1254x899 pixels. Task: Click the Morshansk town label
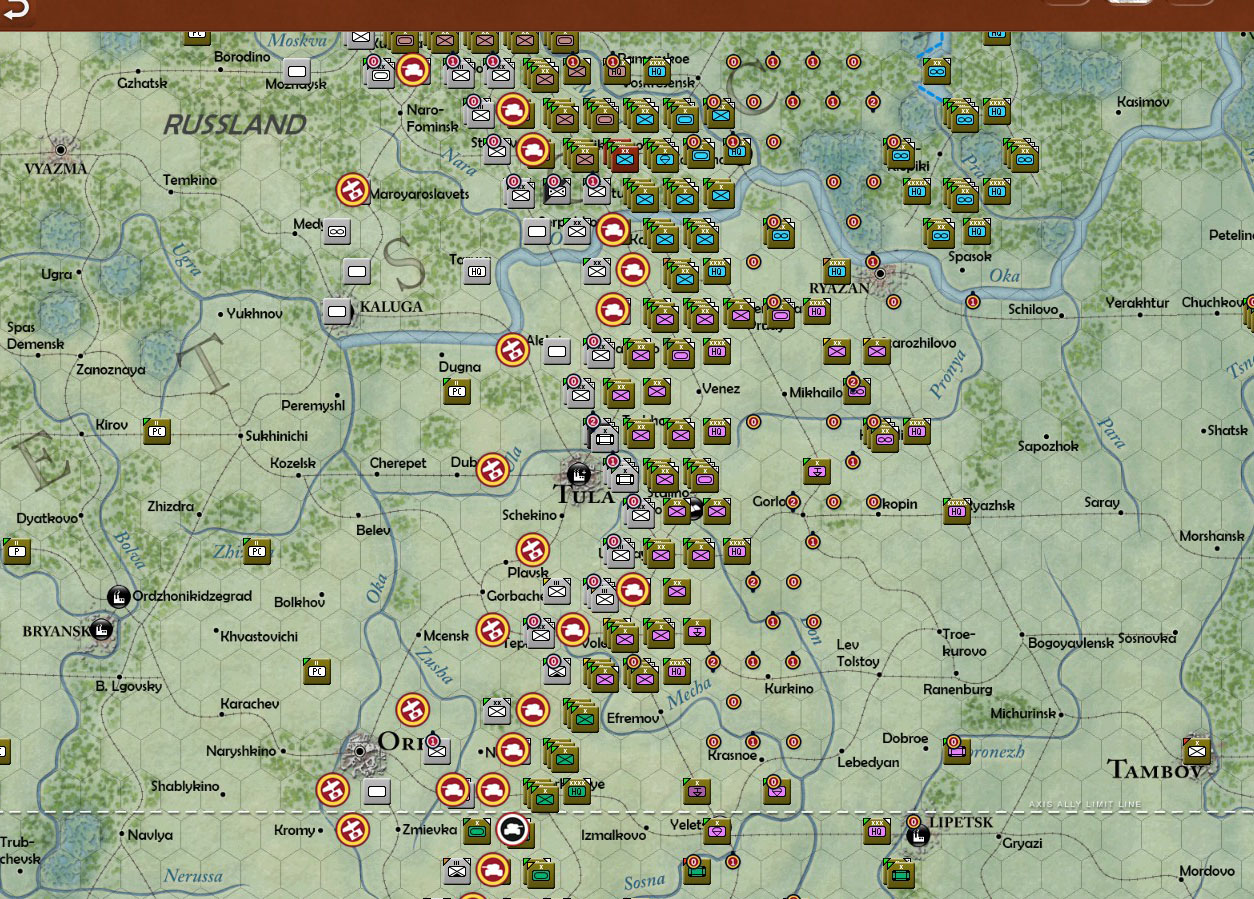point(1212,536)
